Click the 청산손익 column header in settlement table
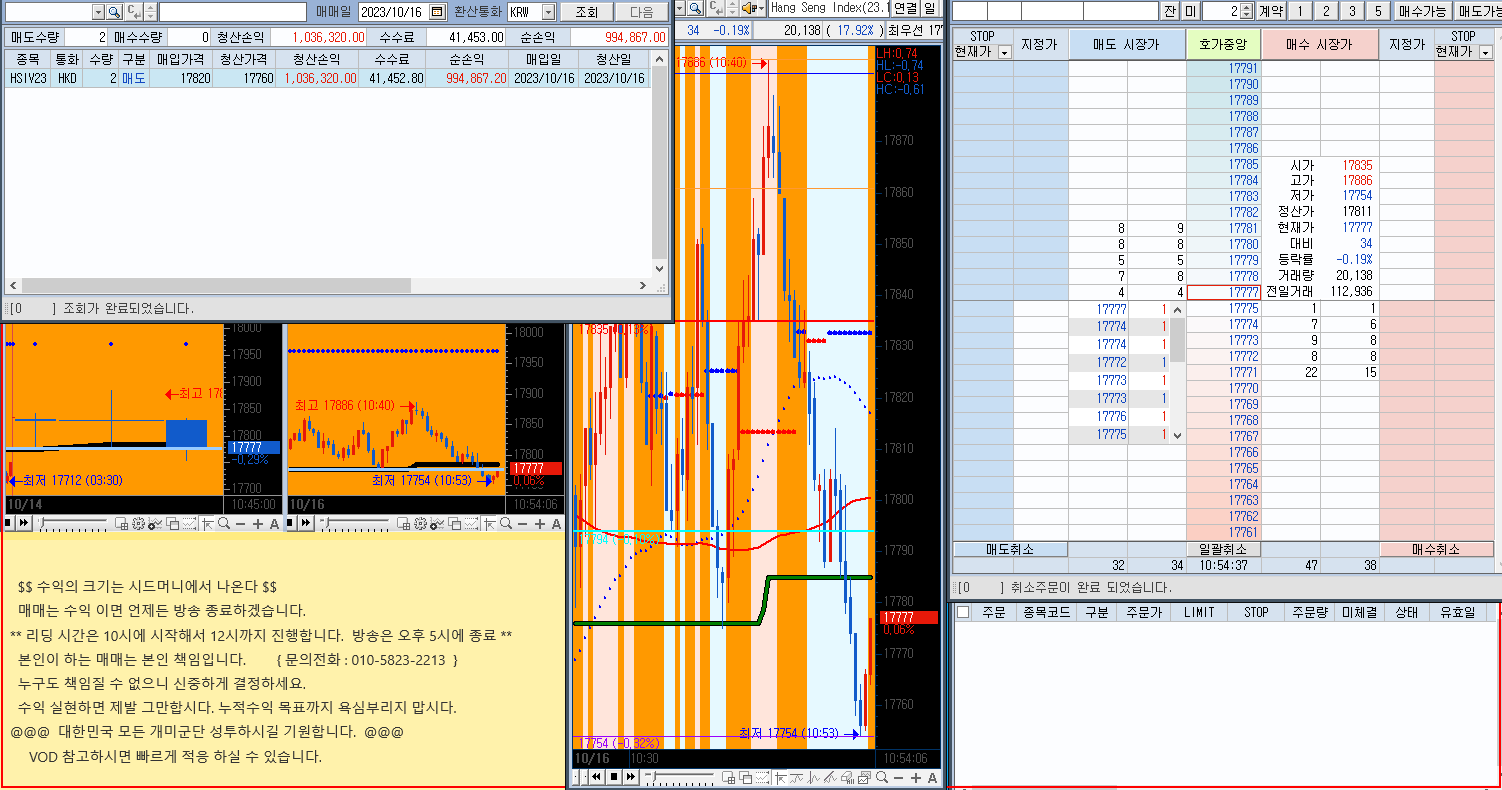1502x790 pixels. [319, 59]
